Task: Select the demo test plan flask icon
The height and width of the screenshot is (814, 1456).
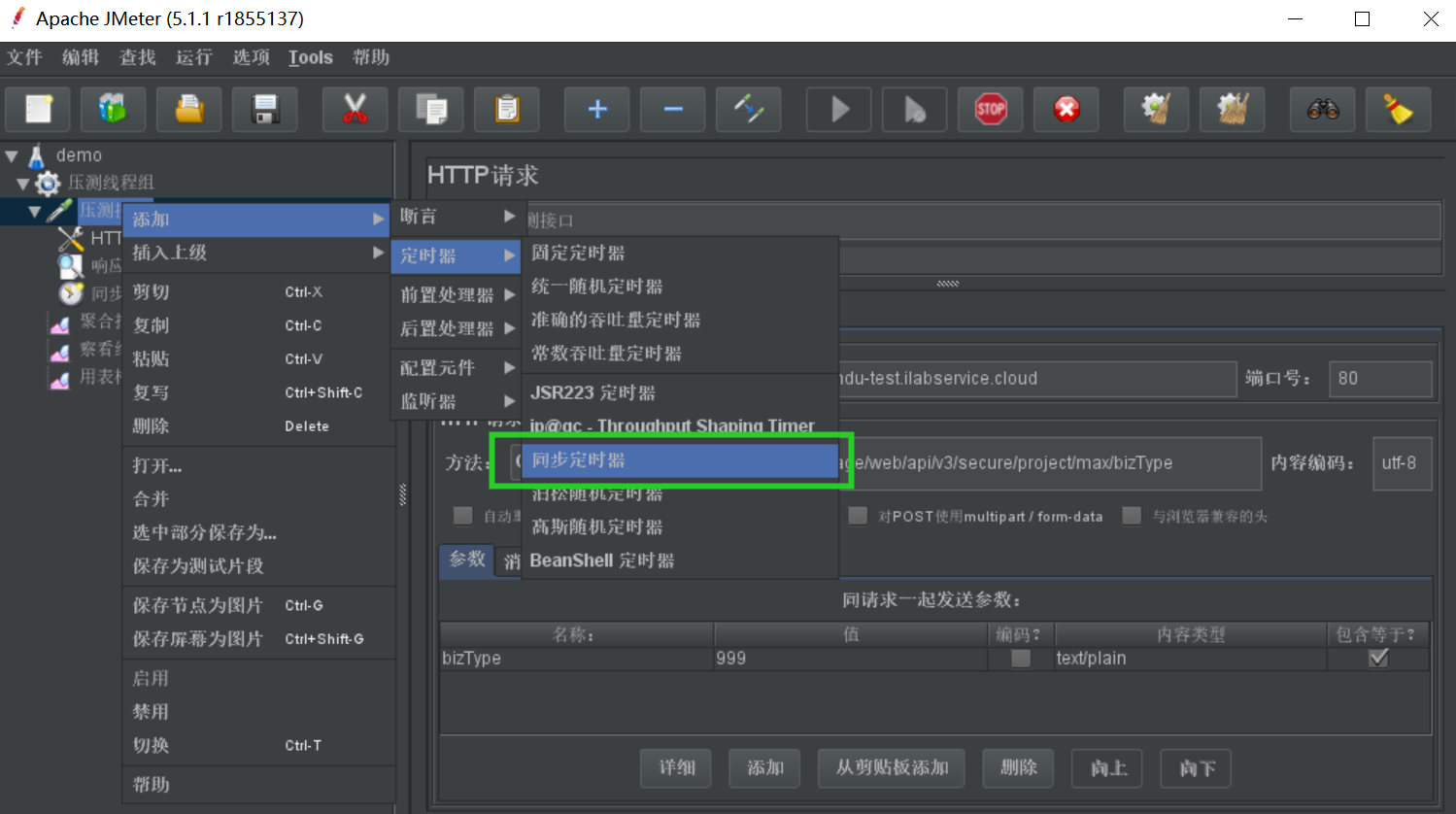Action: (37, 155)
